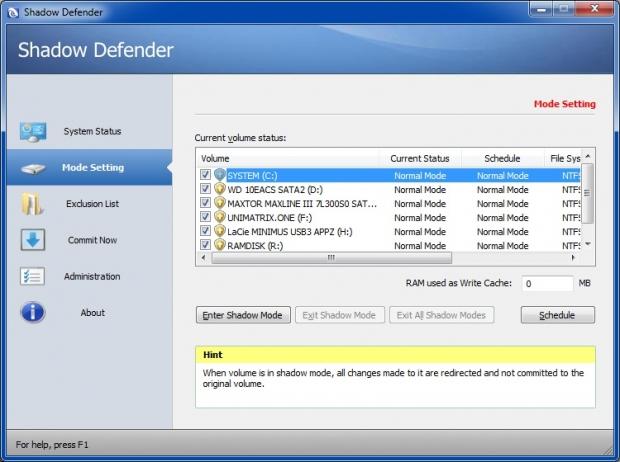Click the volume list scroll up arrow
Viewport: 620px width, 462px height.
pyautogui.click(x=588, y=156)
